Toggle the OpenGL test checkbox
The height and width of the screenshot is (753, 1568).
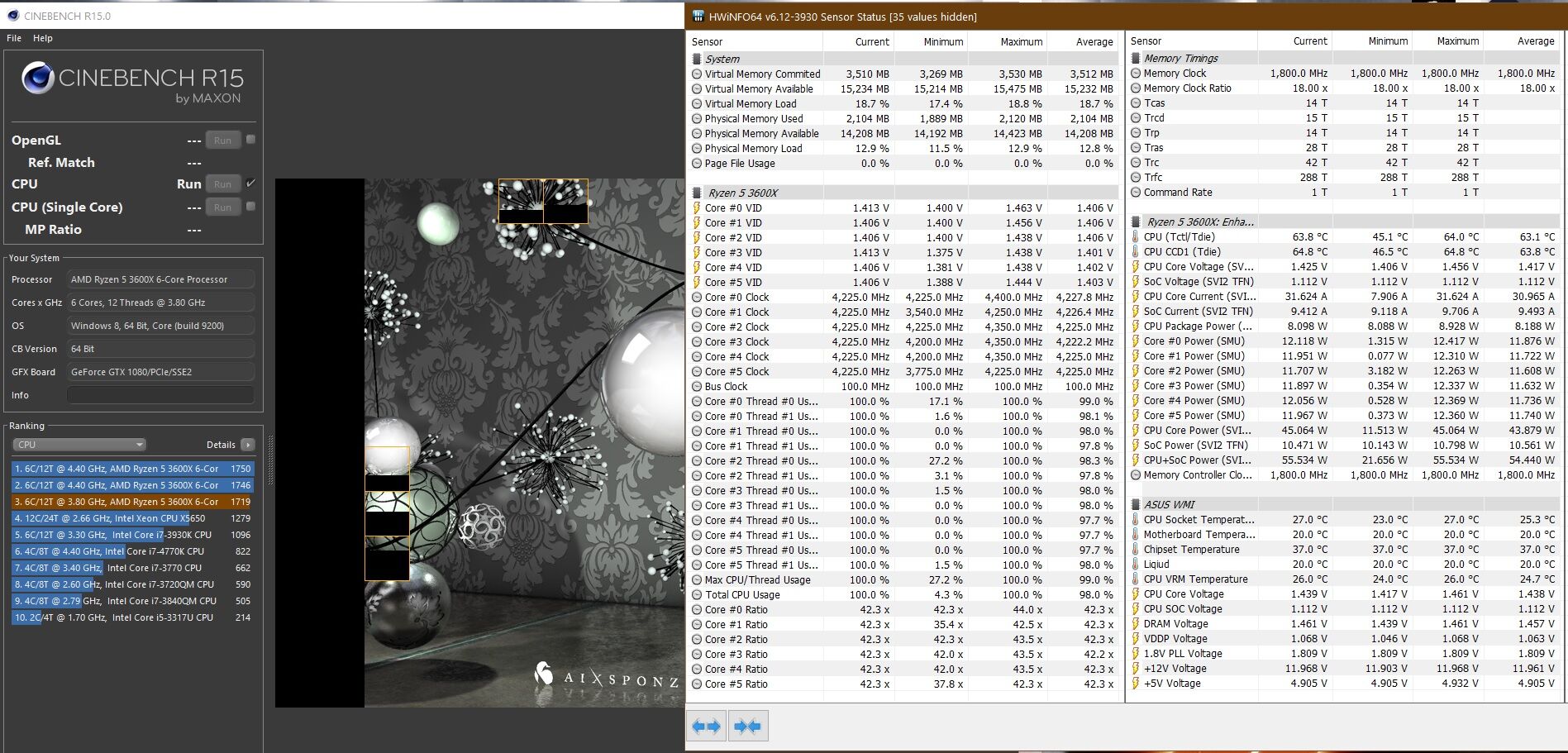click(x=250, y=140)
